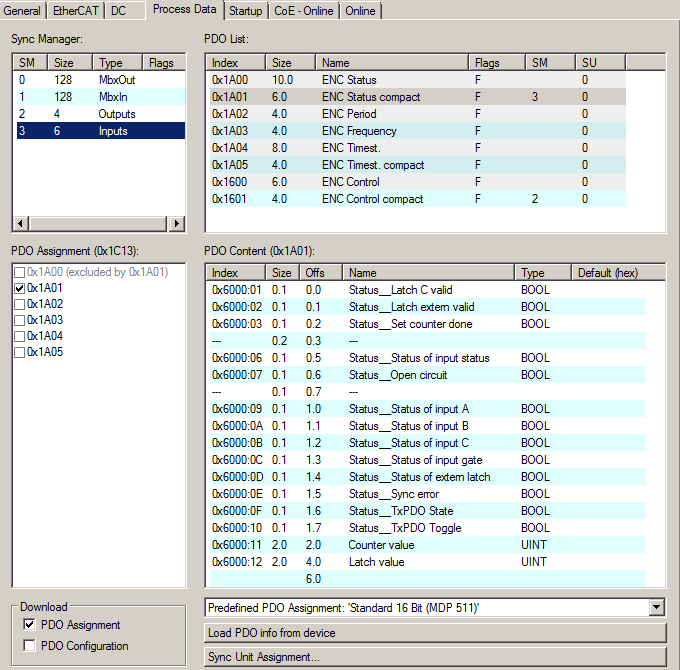Toggle the Download PDO Assignment checkbox

click(29, 625)
